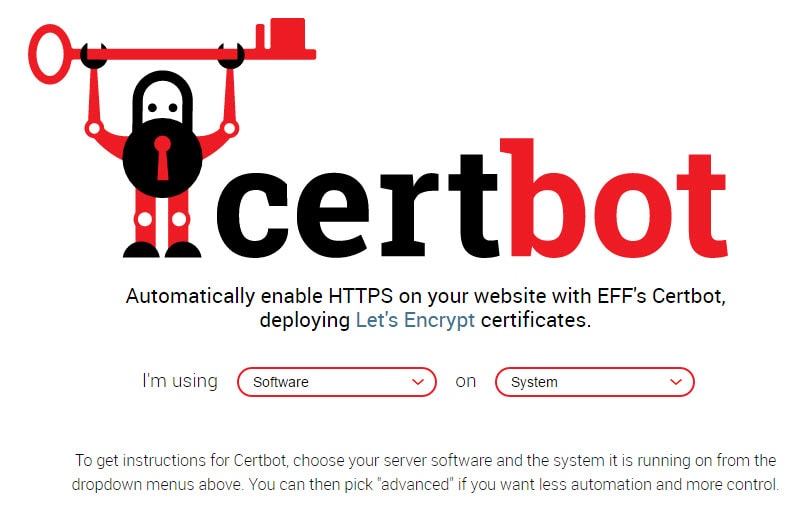Click the "on" label between the selectors
Image resolution: width=793 pixels, height=506 pixels.
click(466, 382)
